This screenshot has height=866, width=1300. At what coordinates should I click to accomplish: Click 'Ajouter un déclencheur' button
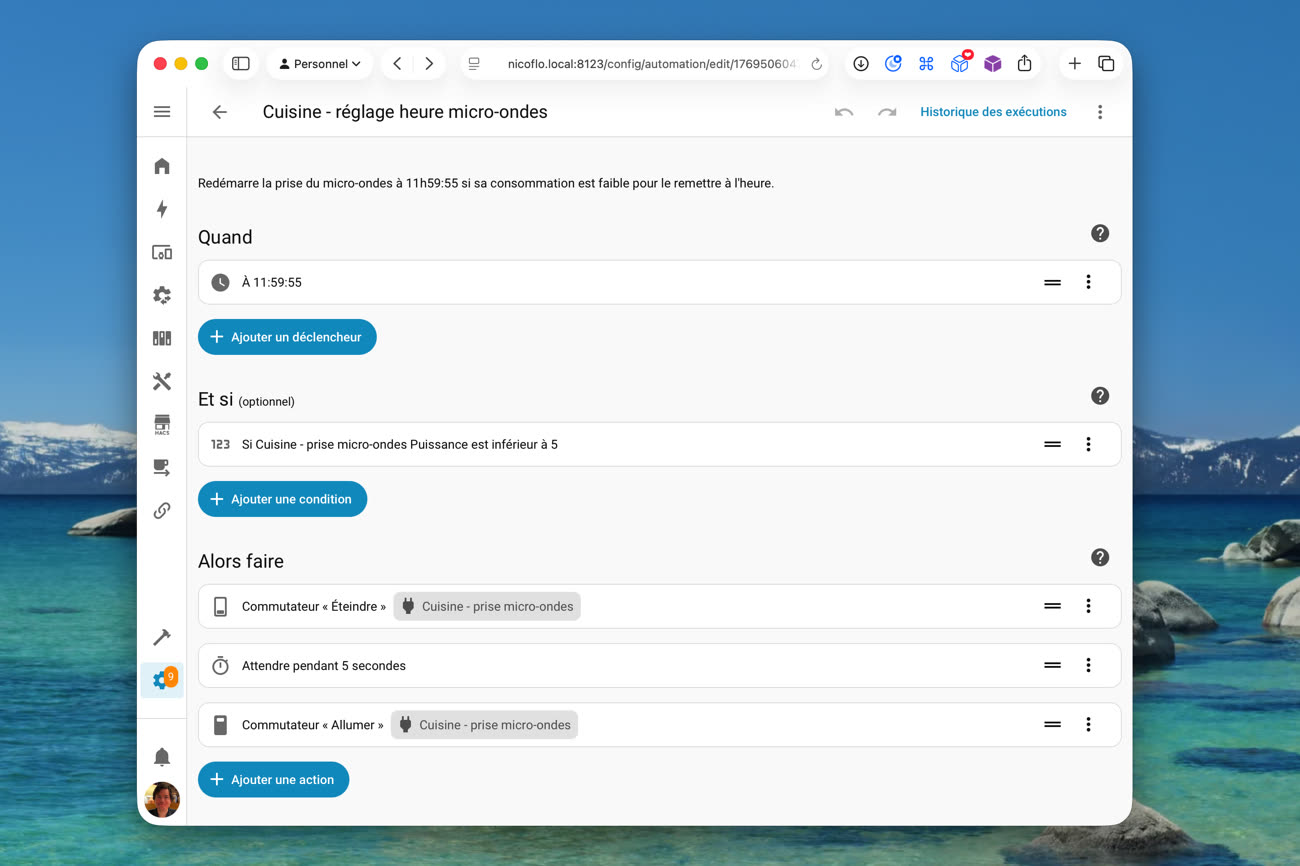pyautogui.click(x=287, y=337)
